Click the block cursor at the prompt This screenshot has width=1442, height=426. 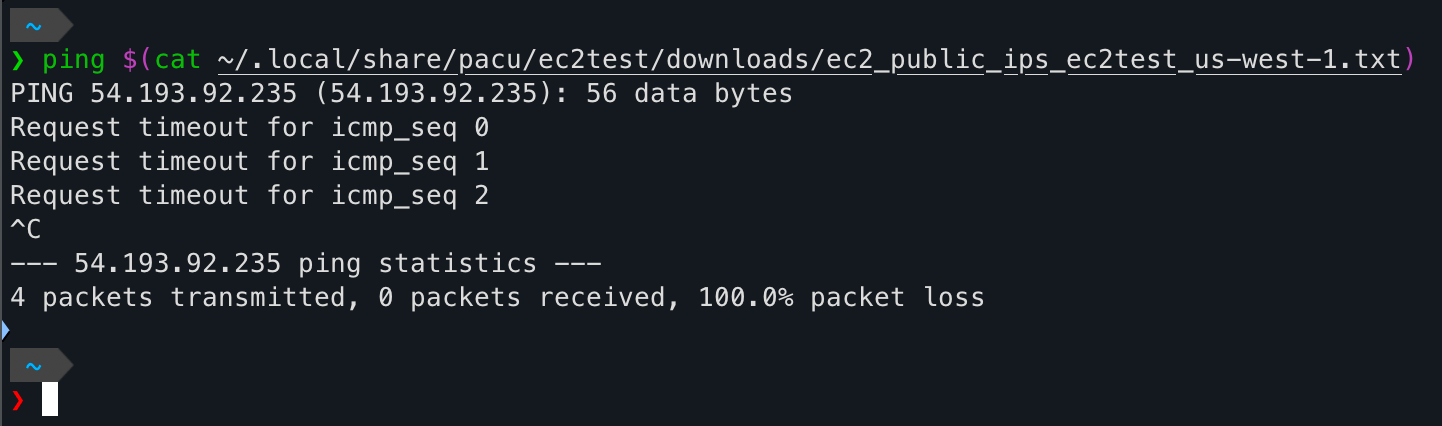point(50,400)
